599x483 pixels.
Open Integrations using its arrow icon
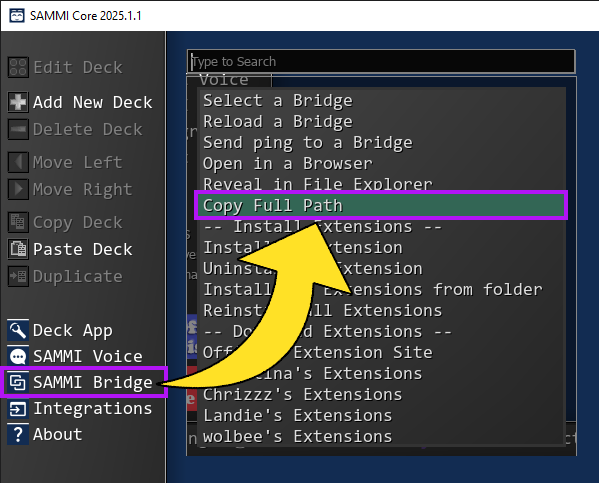pos(18,408)
